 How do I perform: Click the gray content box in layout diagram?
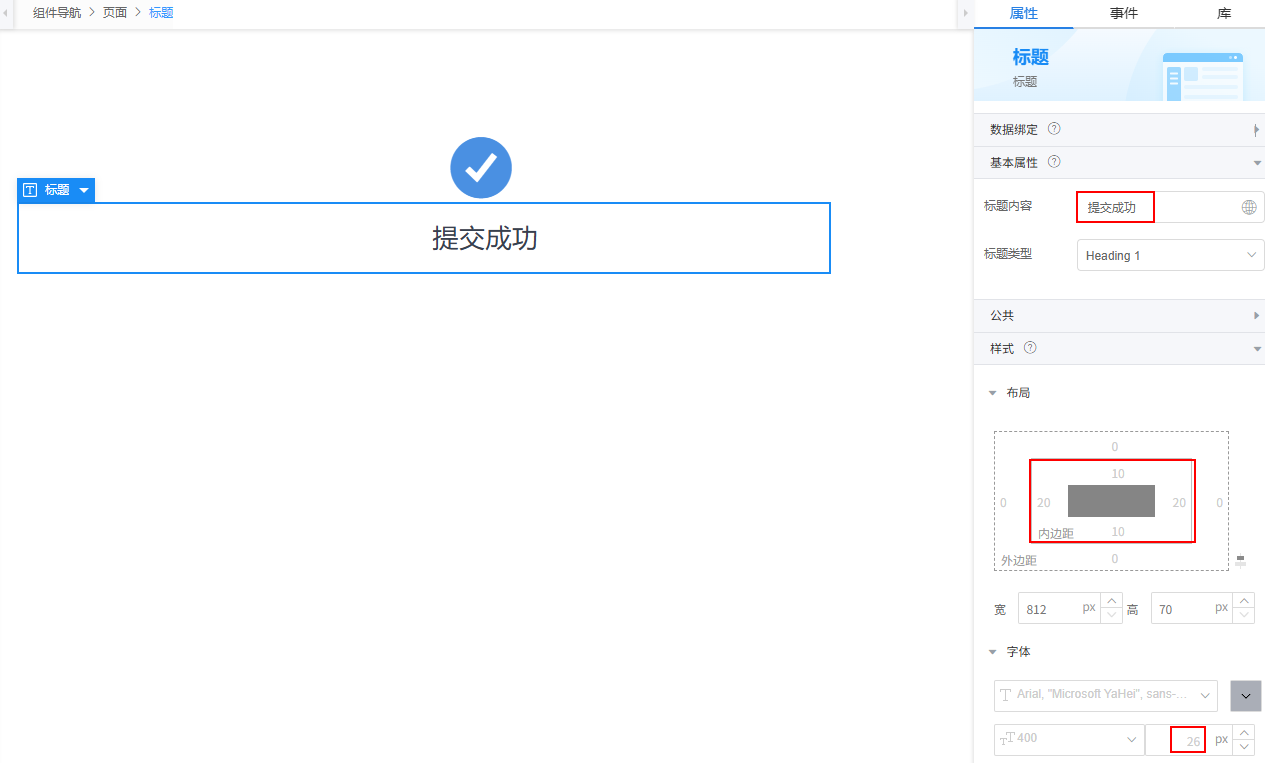click(x=1111, y=501)
